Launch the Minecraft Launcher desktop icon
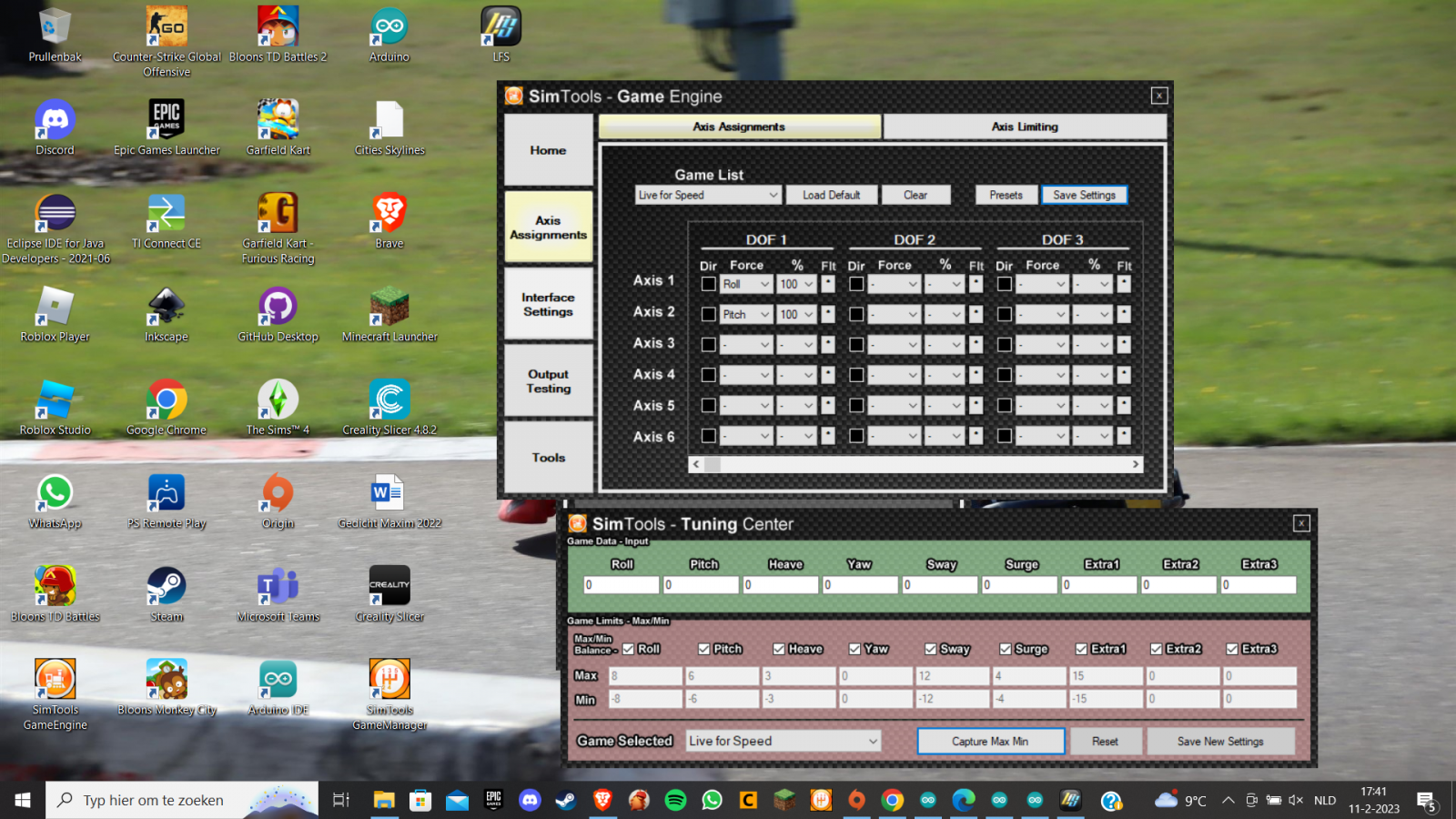This screenshot has width=1456, height=819. [389, 314]
